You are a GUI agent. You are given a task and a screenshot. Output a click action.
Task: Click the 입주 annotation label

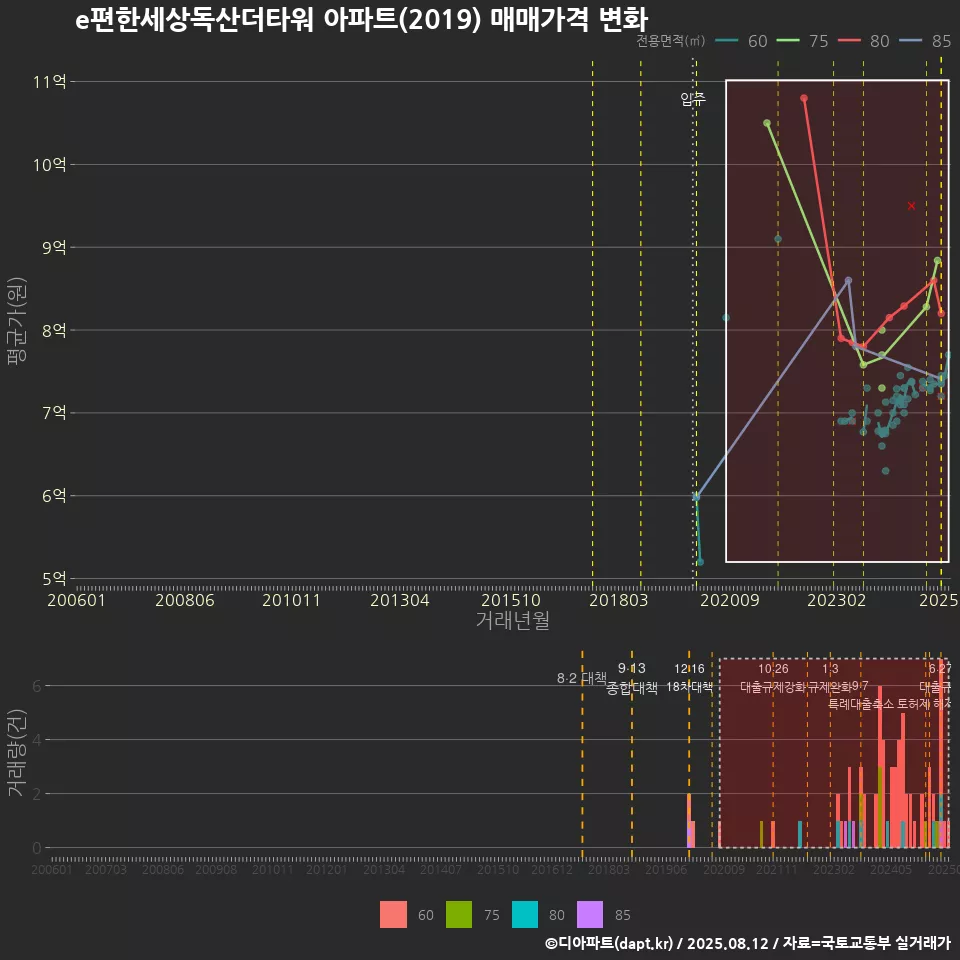tap(692, 99)
